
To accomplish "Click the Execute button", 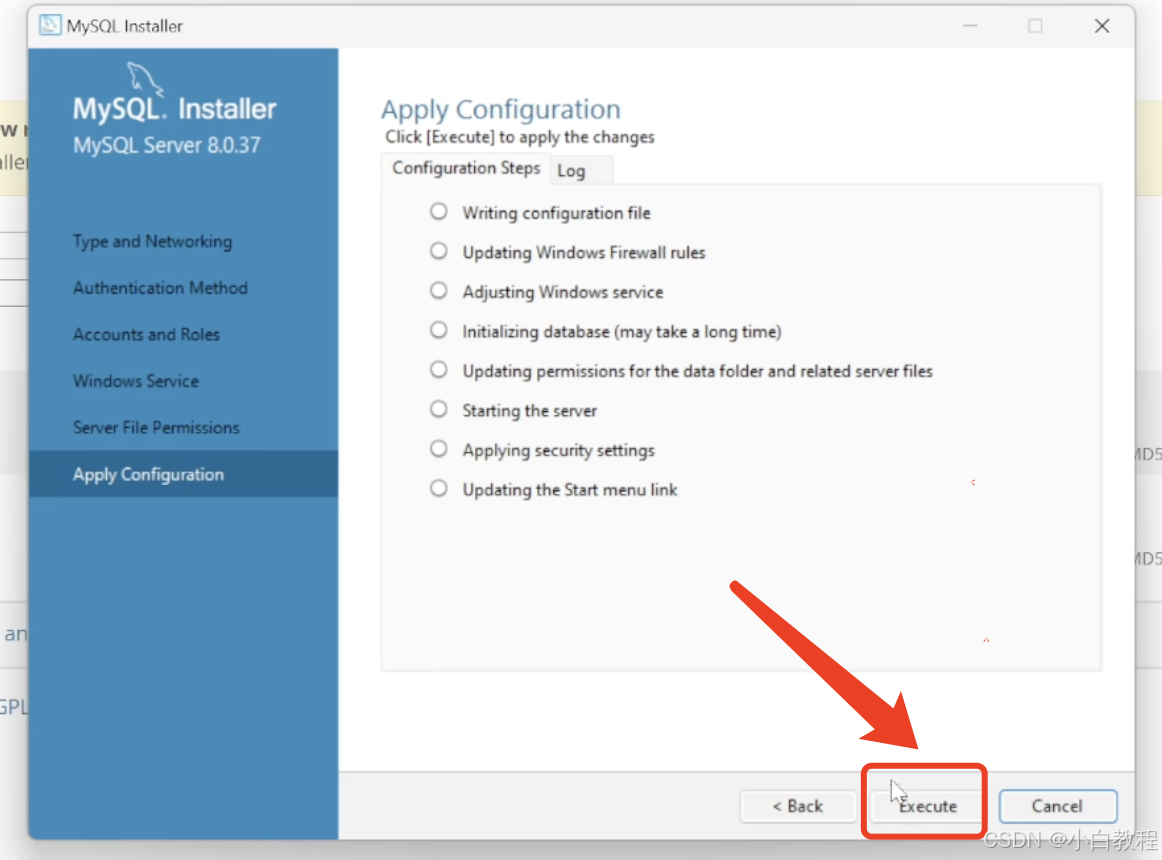I will coord(924,806).
